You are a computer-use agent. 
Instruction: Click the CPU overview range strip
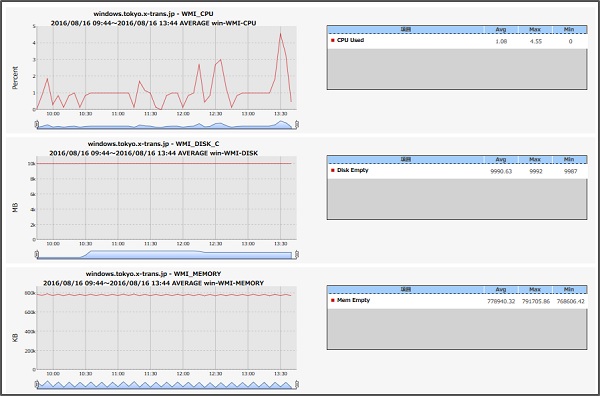(166, 125)
